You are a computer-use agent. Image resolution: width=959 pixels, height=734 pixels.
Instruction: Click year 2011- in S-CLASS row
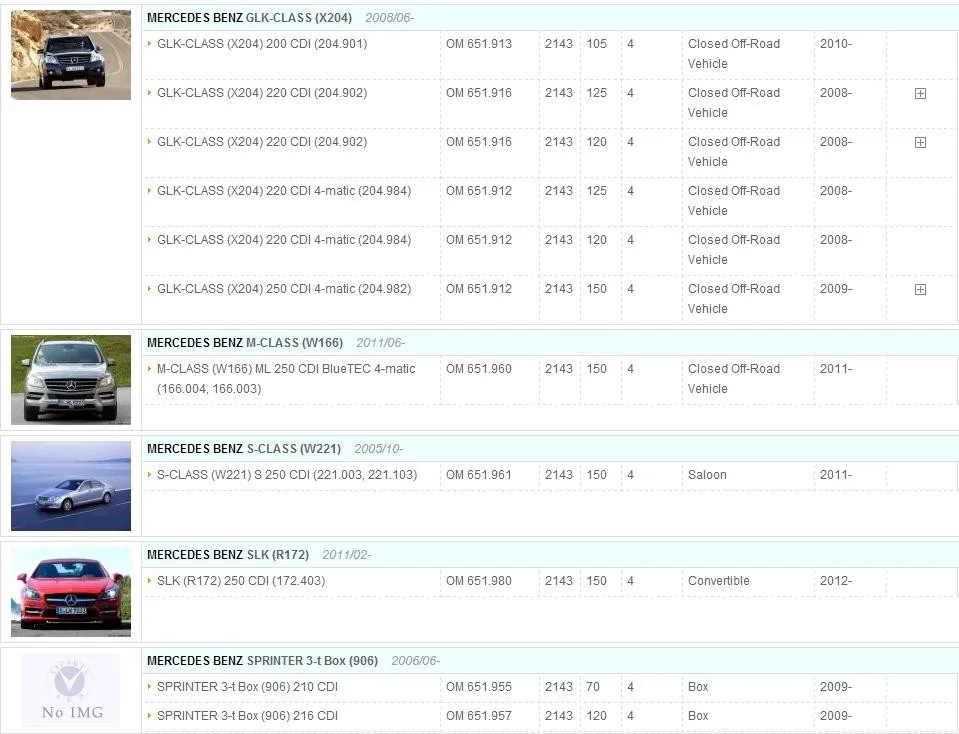tap(835, 474)
